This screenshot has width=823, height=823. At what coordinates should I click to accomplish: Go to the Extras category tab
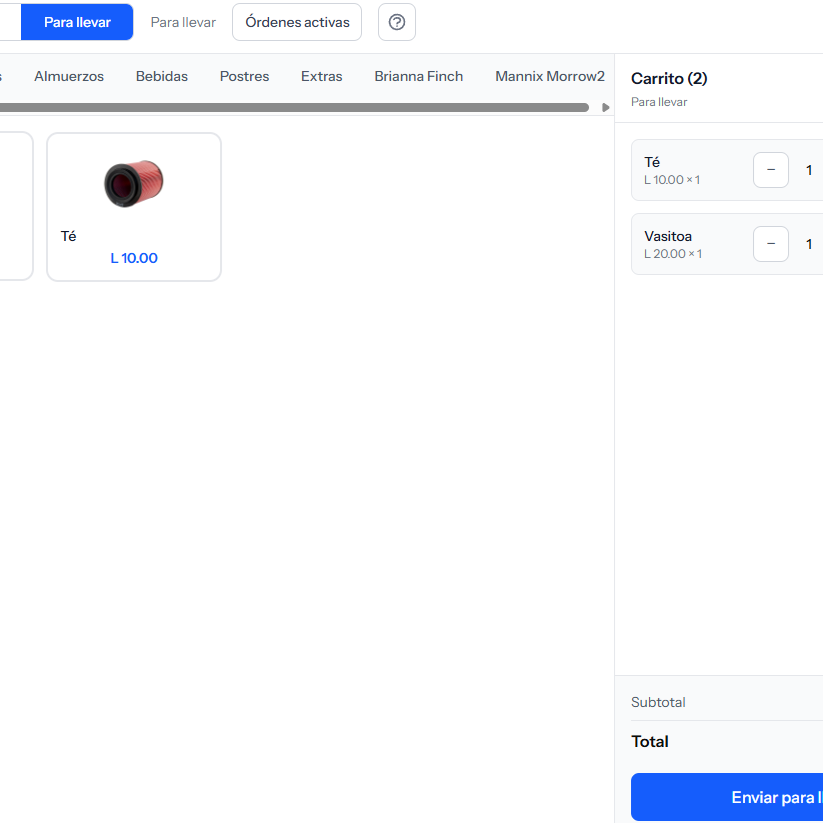click(321, 76)
